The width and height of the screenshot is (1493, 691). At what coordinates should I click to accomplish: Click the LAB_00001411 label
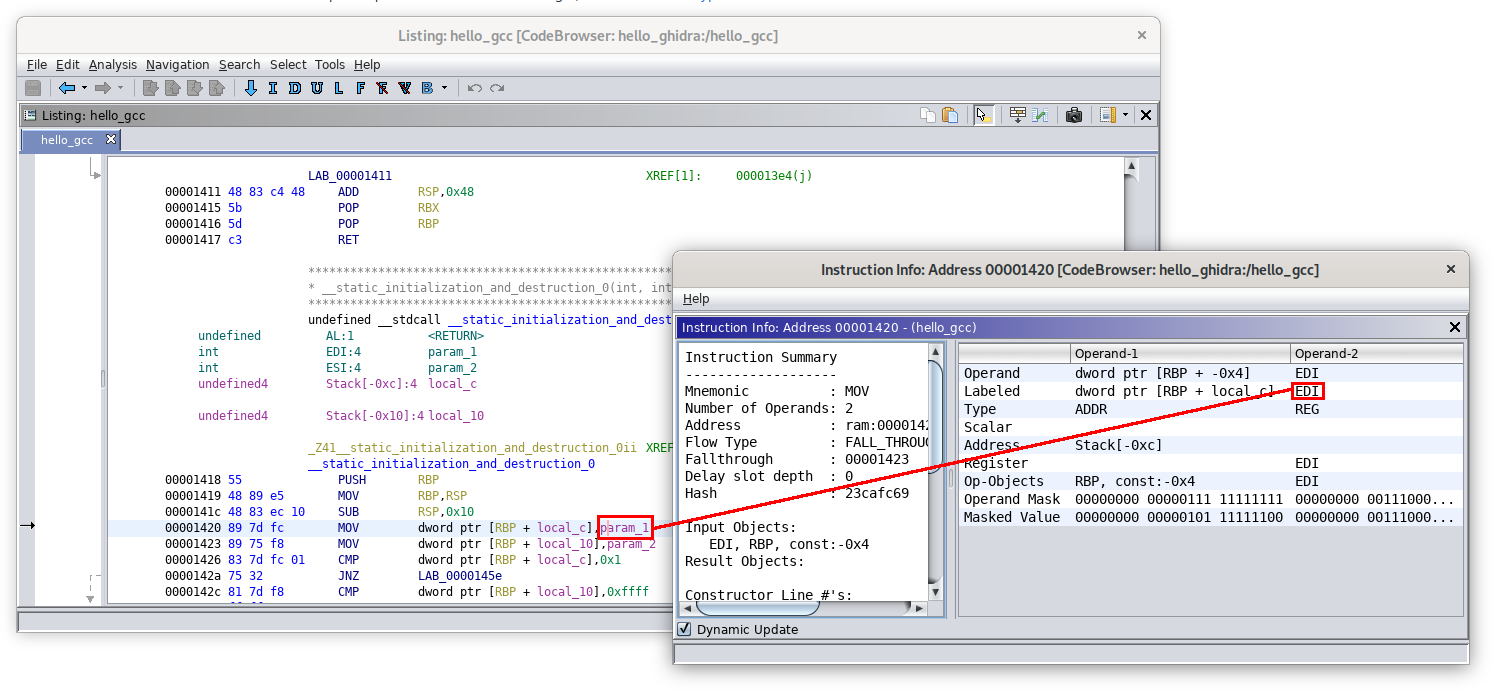pos(350,175)
